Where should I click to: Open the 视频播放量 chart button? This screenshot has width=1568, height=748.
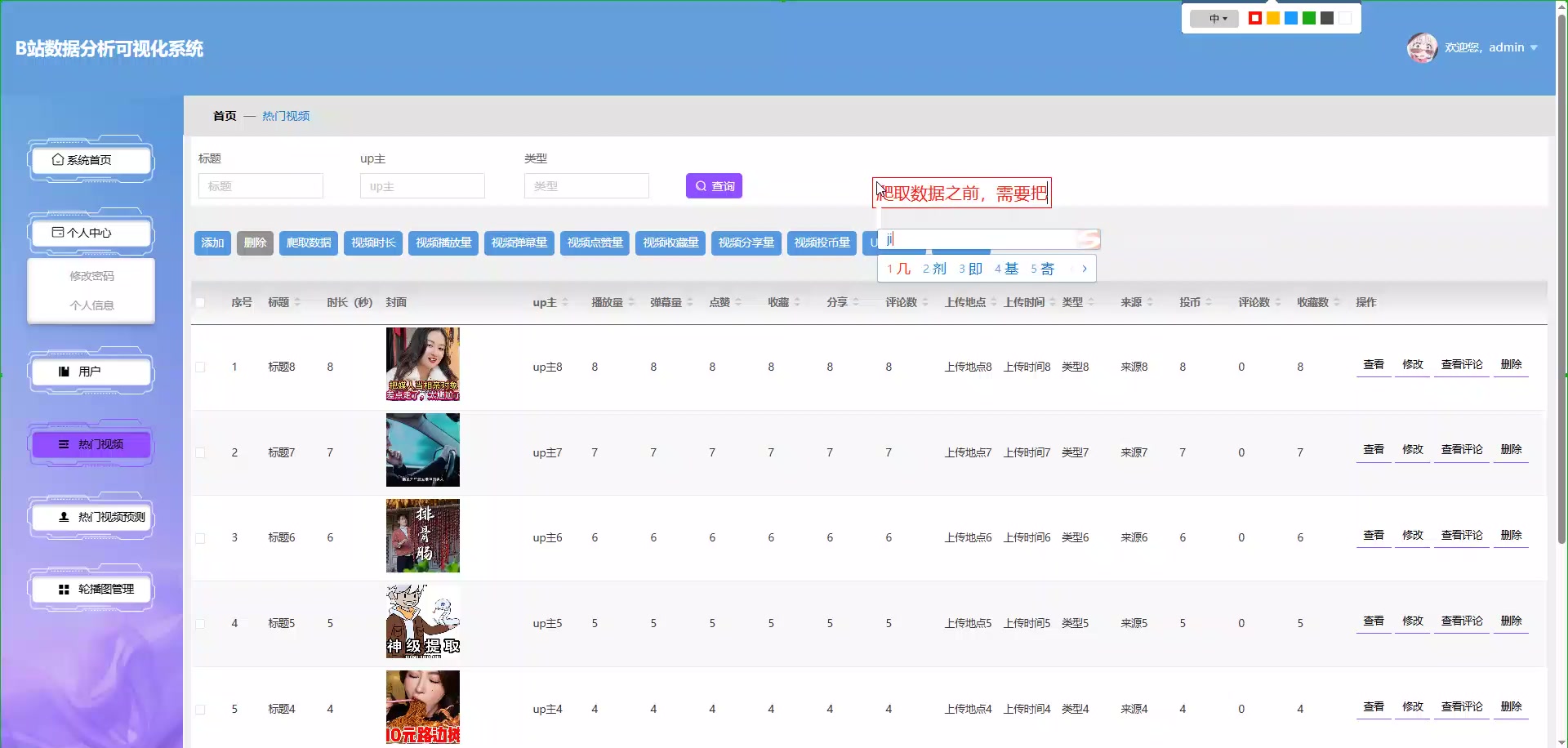443,243
